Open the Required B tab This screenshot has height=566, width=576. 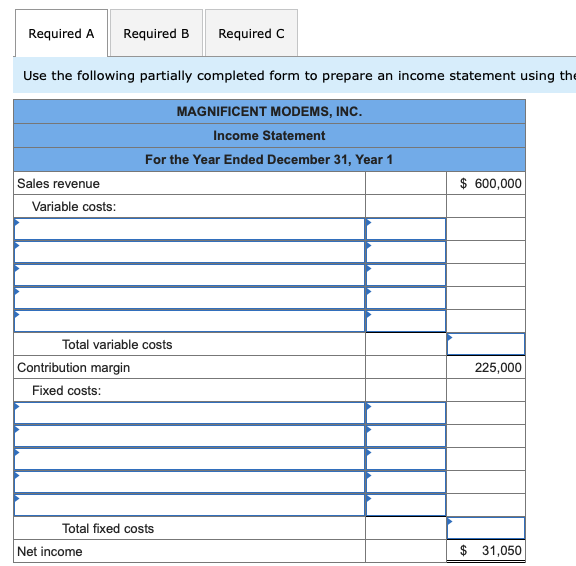point(156,33)
